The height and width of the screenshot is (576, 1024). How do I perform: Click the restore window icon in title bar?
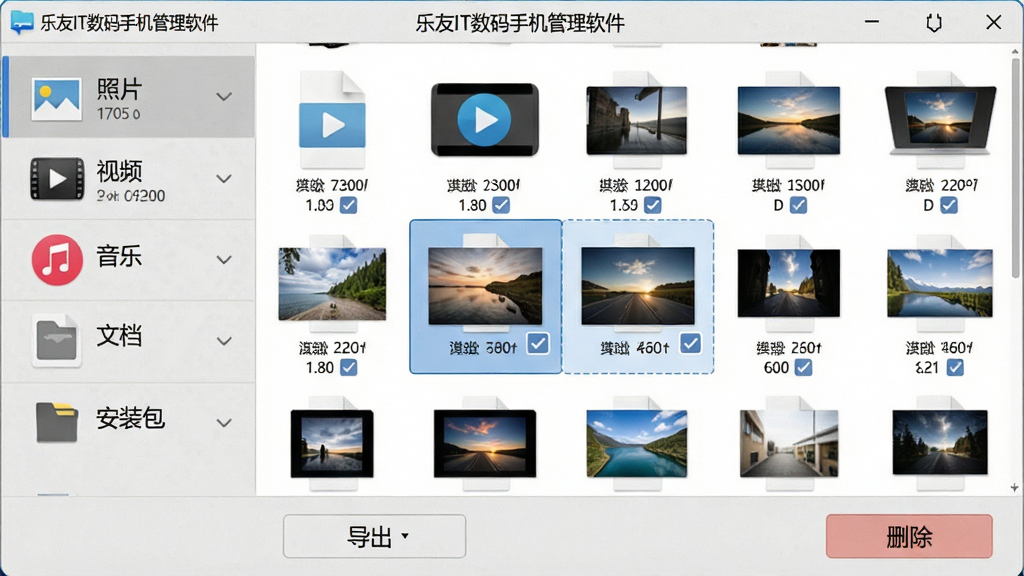click(x=934, y=22)
